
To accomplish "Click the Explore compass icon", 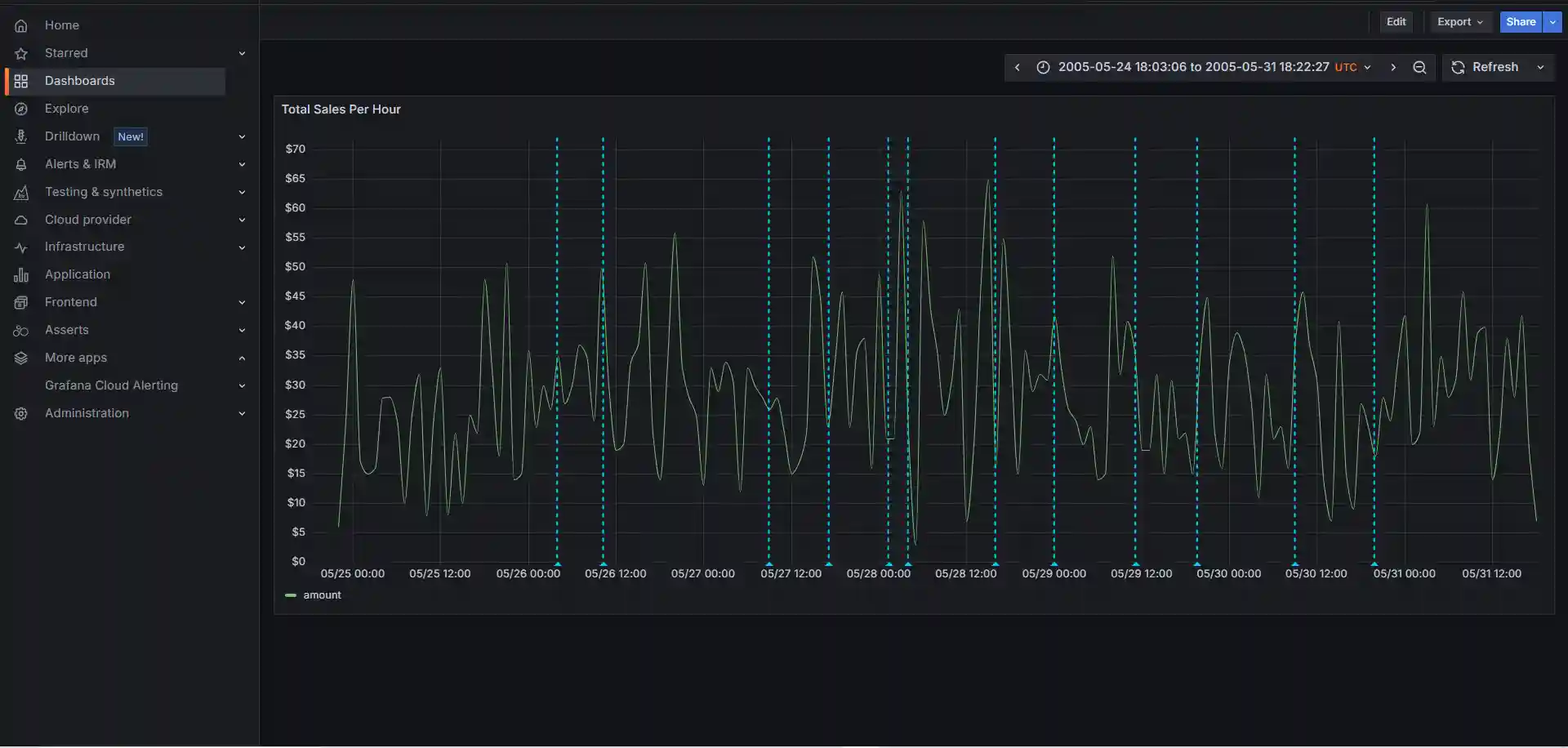I will click(x=21, y=109).
